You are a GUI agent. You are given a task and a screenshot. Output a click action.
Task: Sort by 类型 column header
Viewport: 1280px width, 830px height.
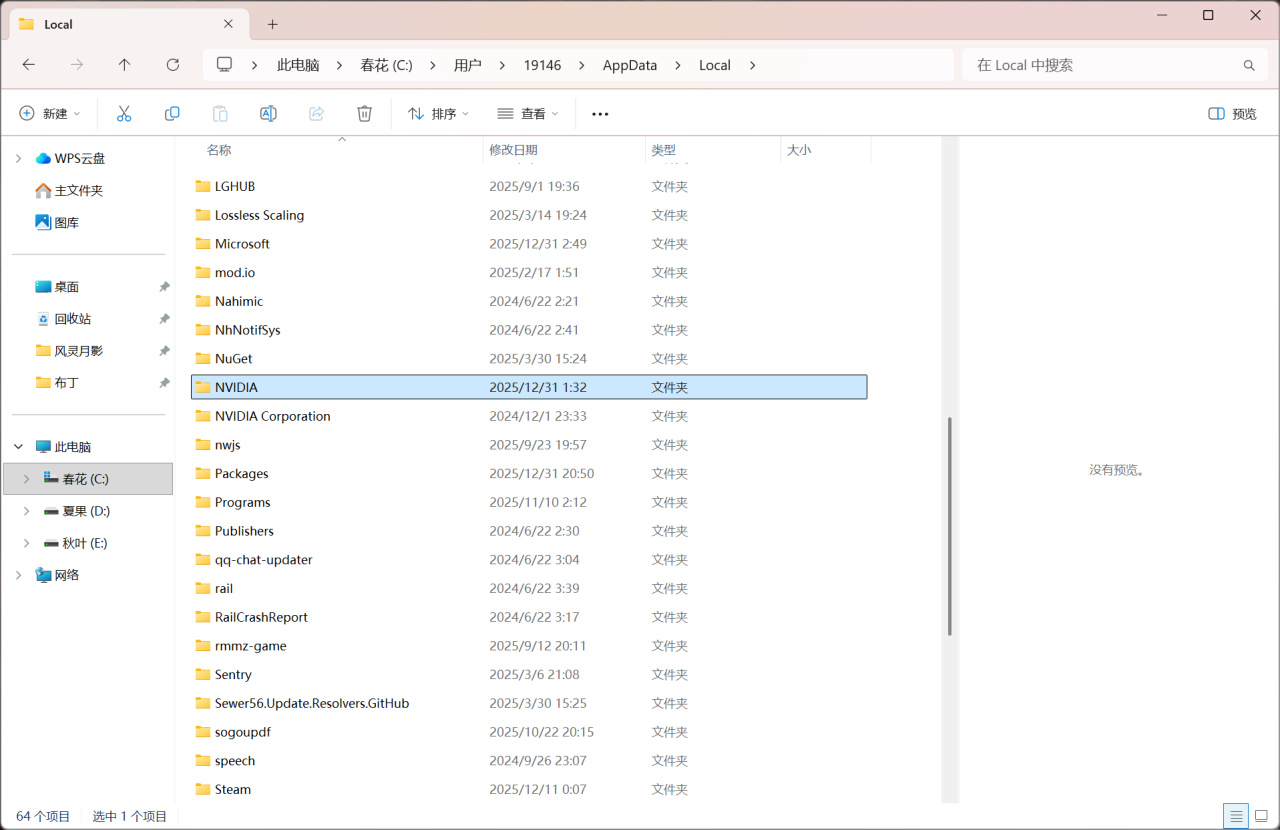pyautogui.click(x=664, y=150)
